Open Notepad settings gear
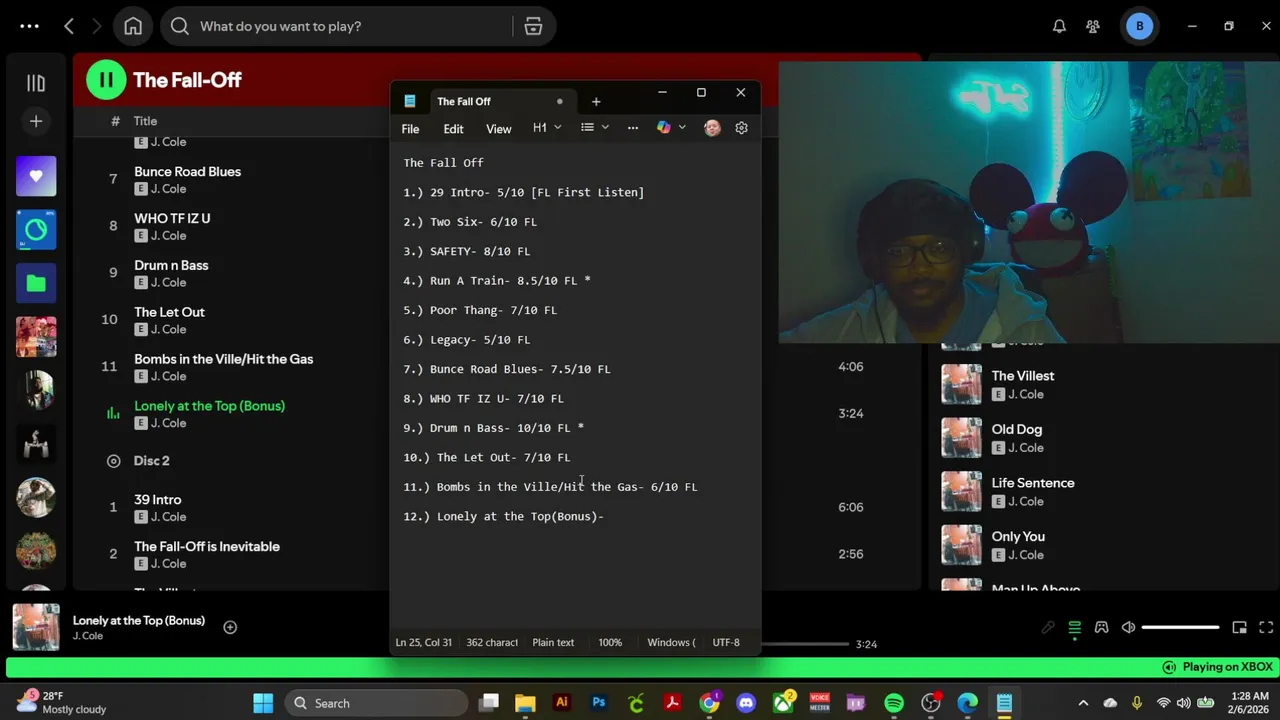Image resolution: width=1280 pixels, height=720 pixels. (741, 128)
